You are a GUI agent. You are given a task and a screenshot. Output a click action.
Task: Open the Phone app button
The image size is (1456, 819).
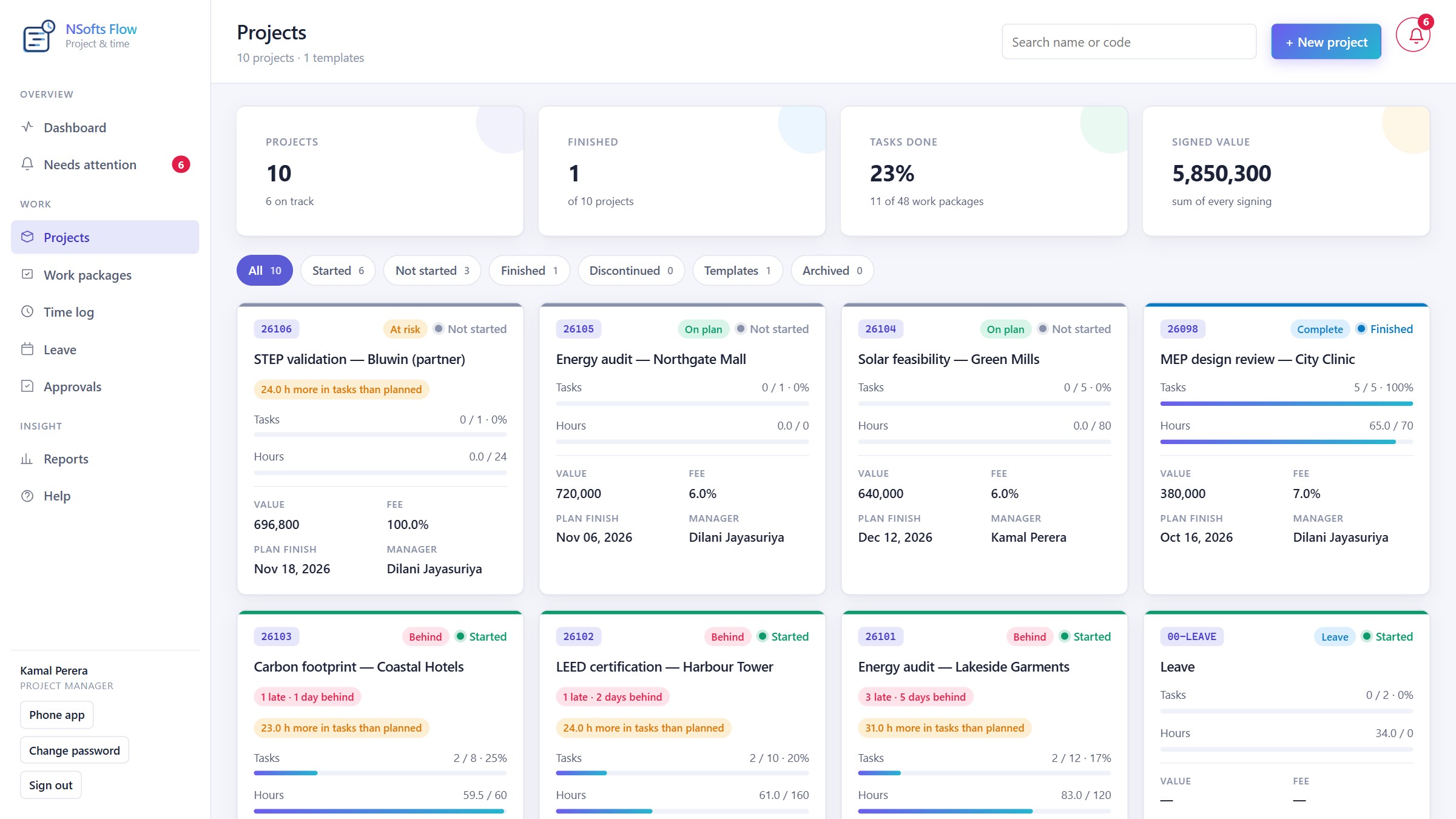tap(57, 715)
